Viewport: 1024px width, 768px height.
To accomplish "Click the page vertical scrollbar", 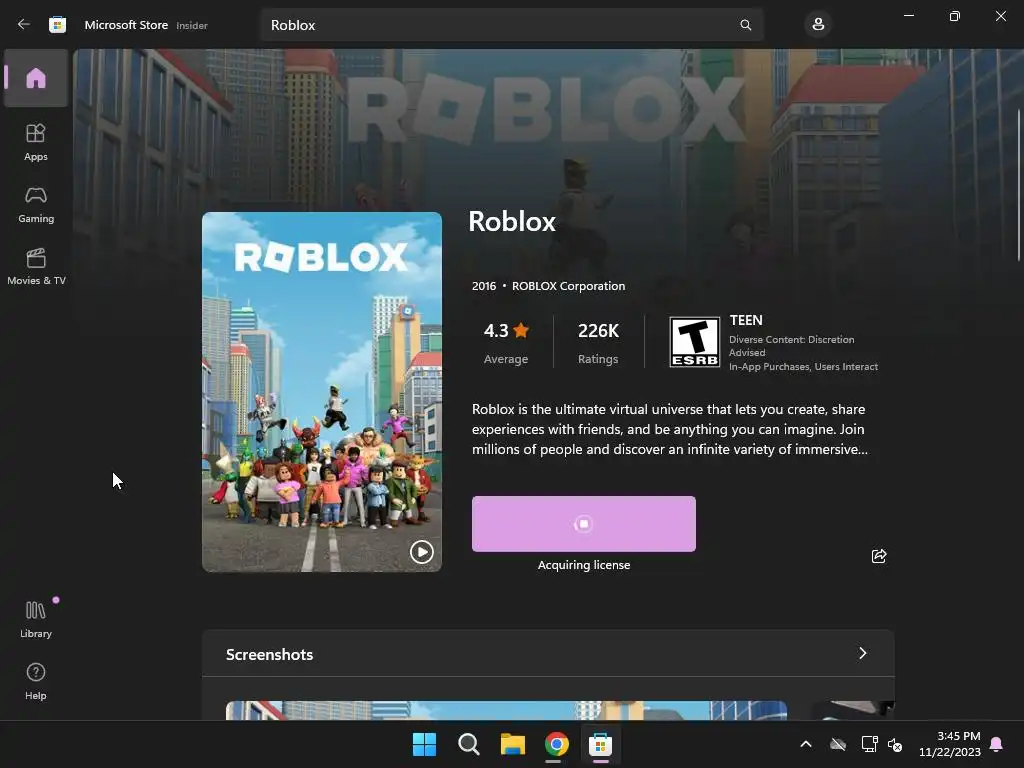I will tap(1019, 186).
